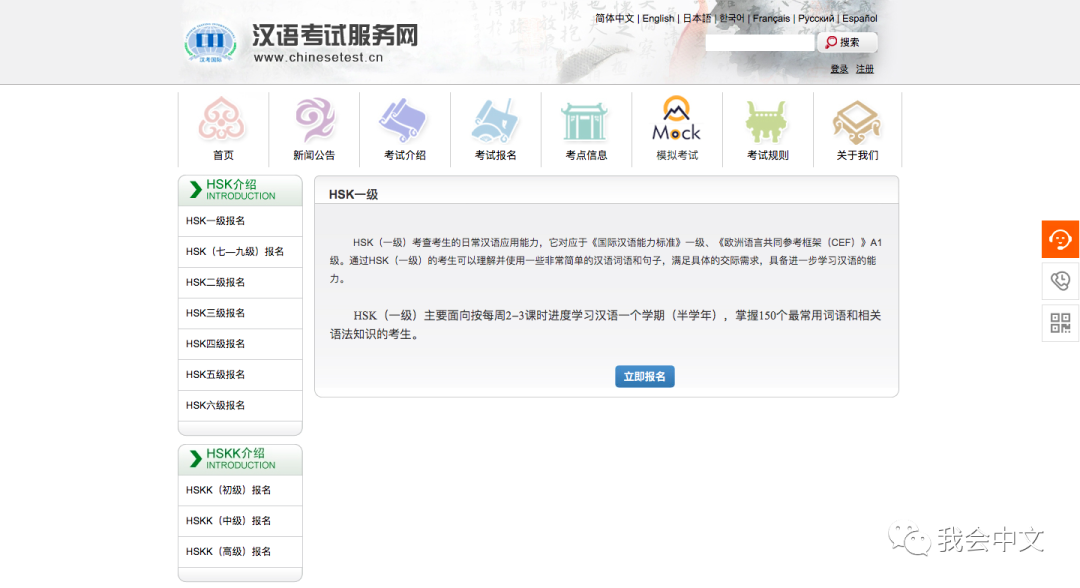The image size is (1080, 588).
Task: Click the phone contact icon on right sidebar
Action: [x=1060, y=281]
